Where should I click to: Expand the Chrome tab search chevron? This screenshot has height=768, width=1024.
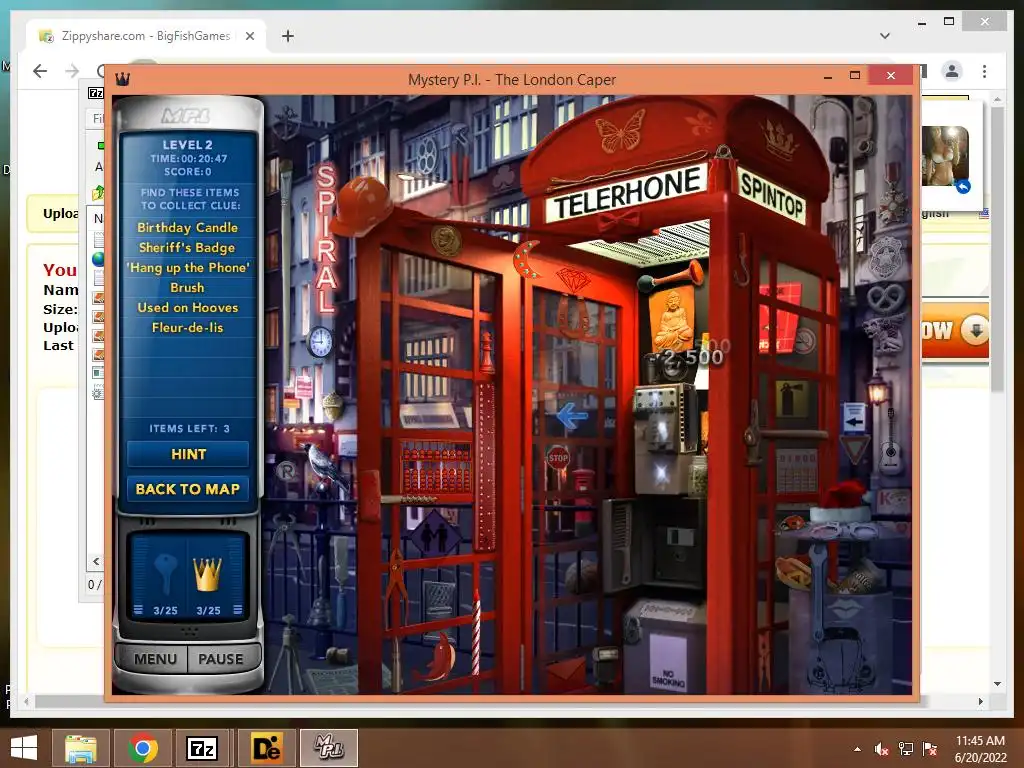[x=885, y=36]
